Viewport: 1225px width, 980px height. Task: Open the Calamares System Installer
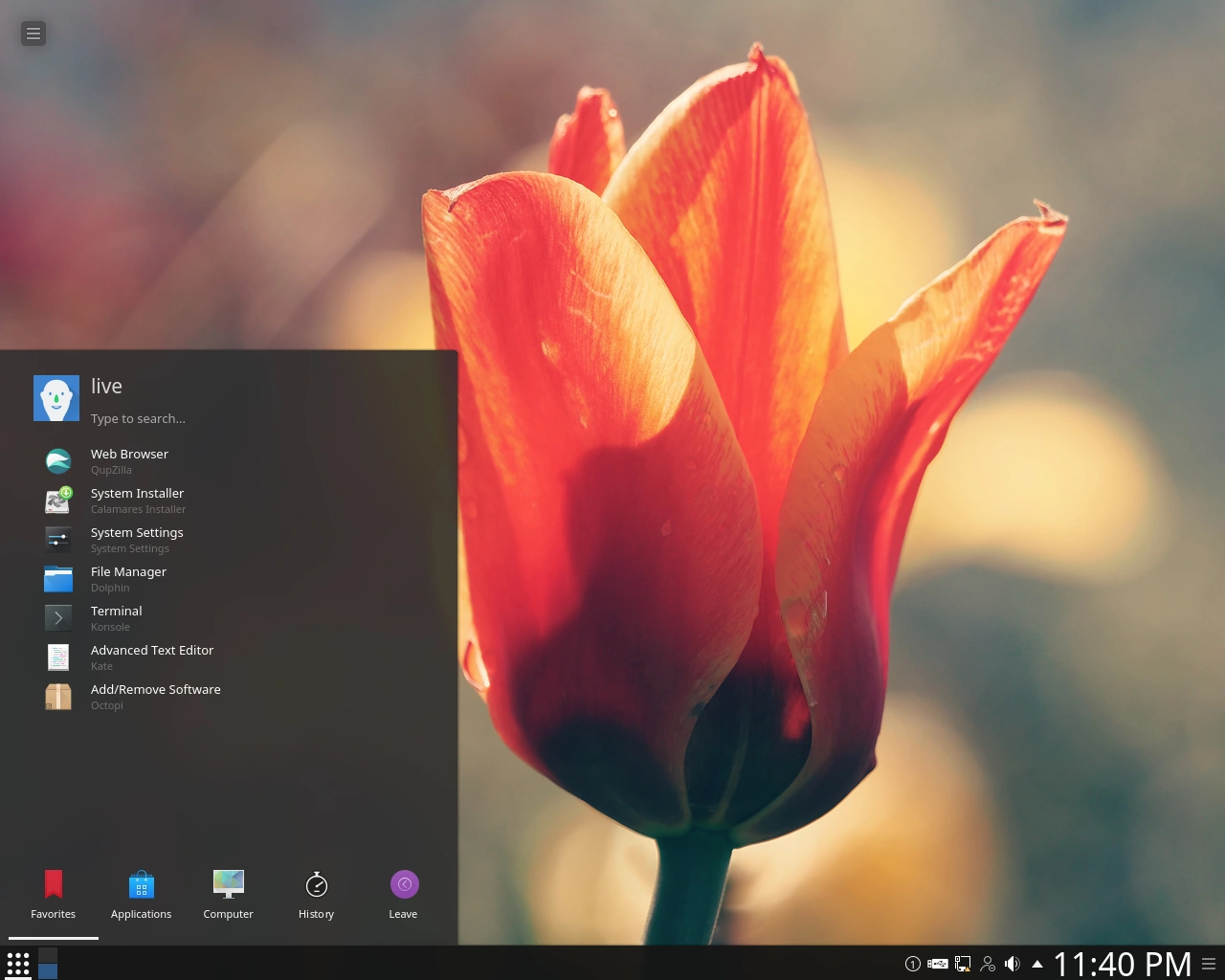click(x=137, y=500)
